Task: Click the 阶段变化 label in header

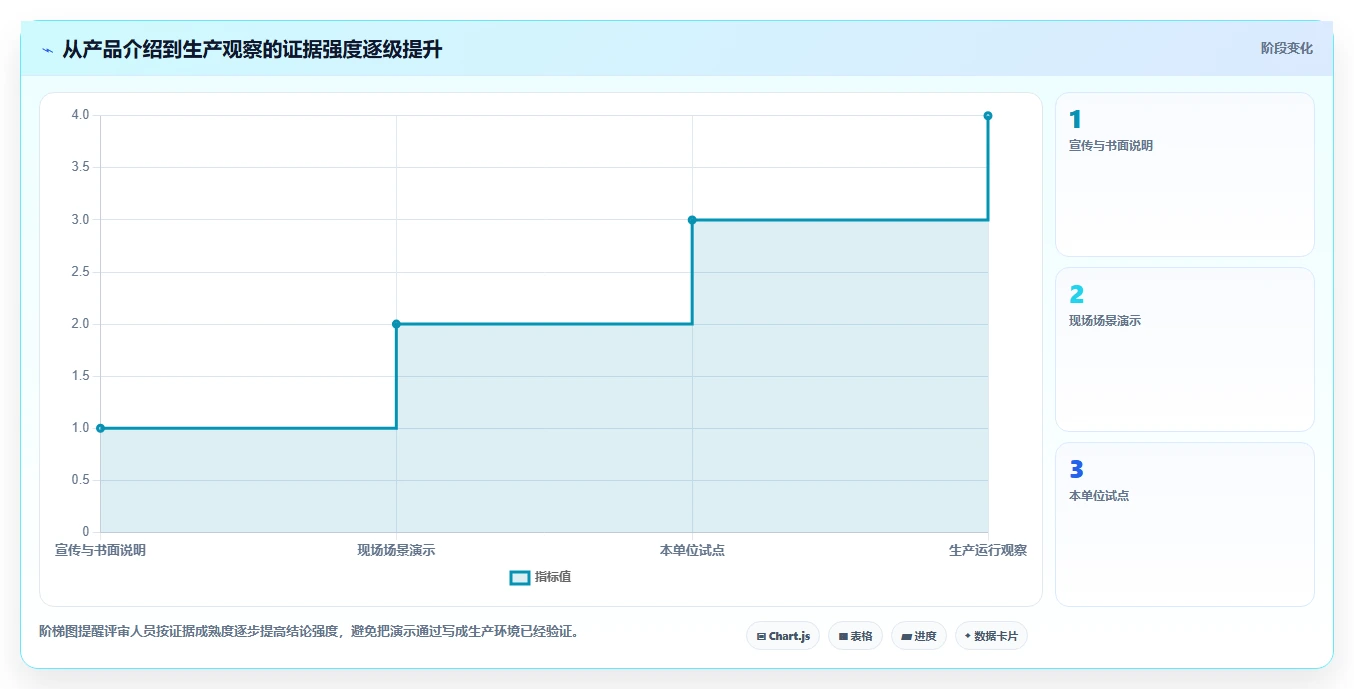Action: tap(1286, 48)
